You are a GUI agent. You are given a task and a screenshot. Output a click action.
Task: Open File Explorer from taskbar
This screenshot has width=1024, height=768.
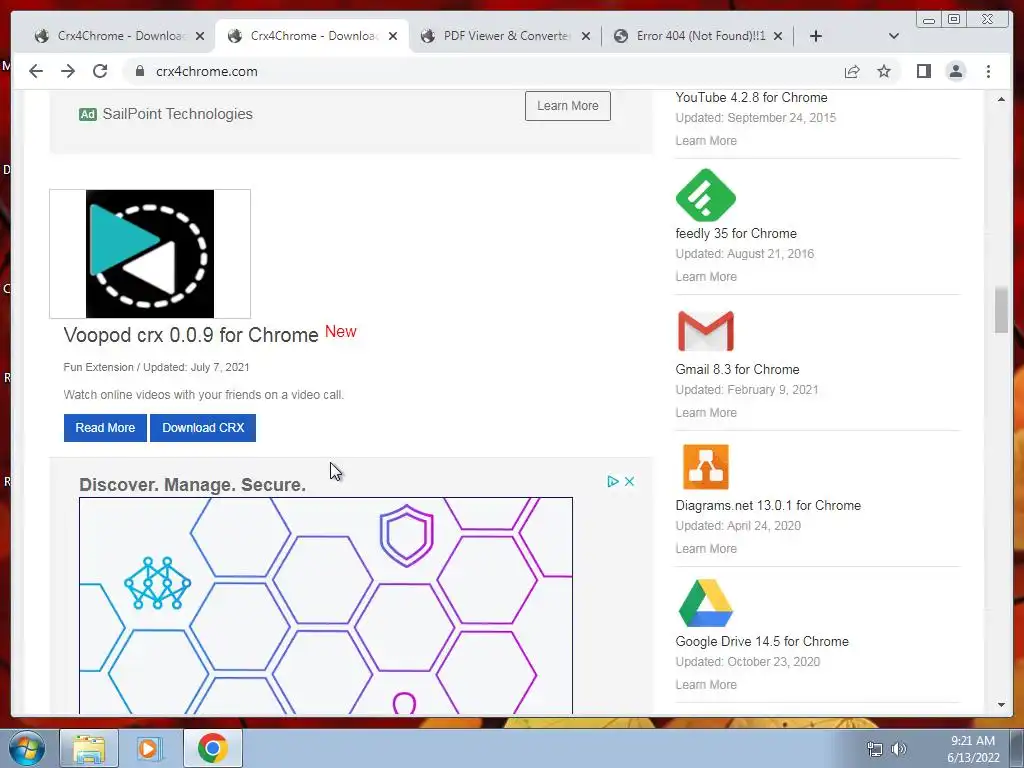coord(89,748)
